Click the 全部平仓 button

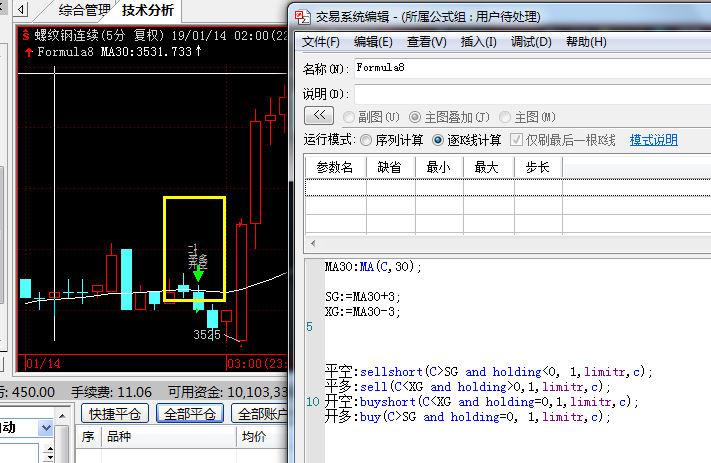pyautogui.click(x=190, y=414)
